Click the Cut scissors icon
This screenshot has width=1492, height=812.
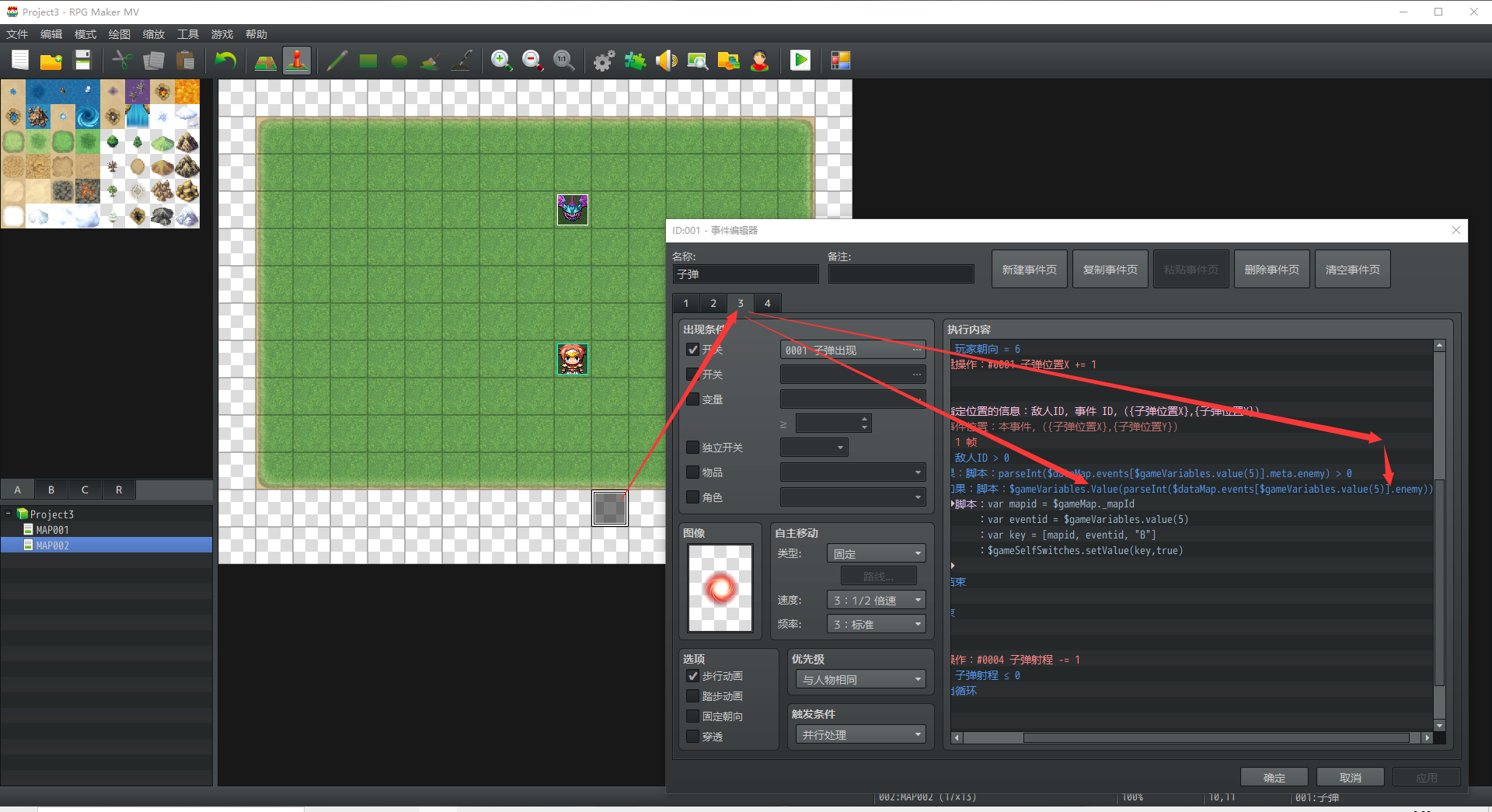click(123, 60)
